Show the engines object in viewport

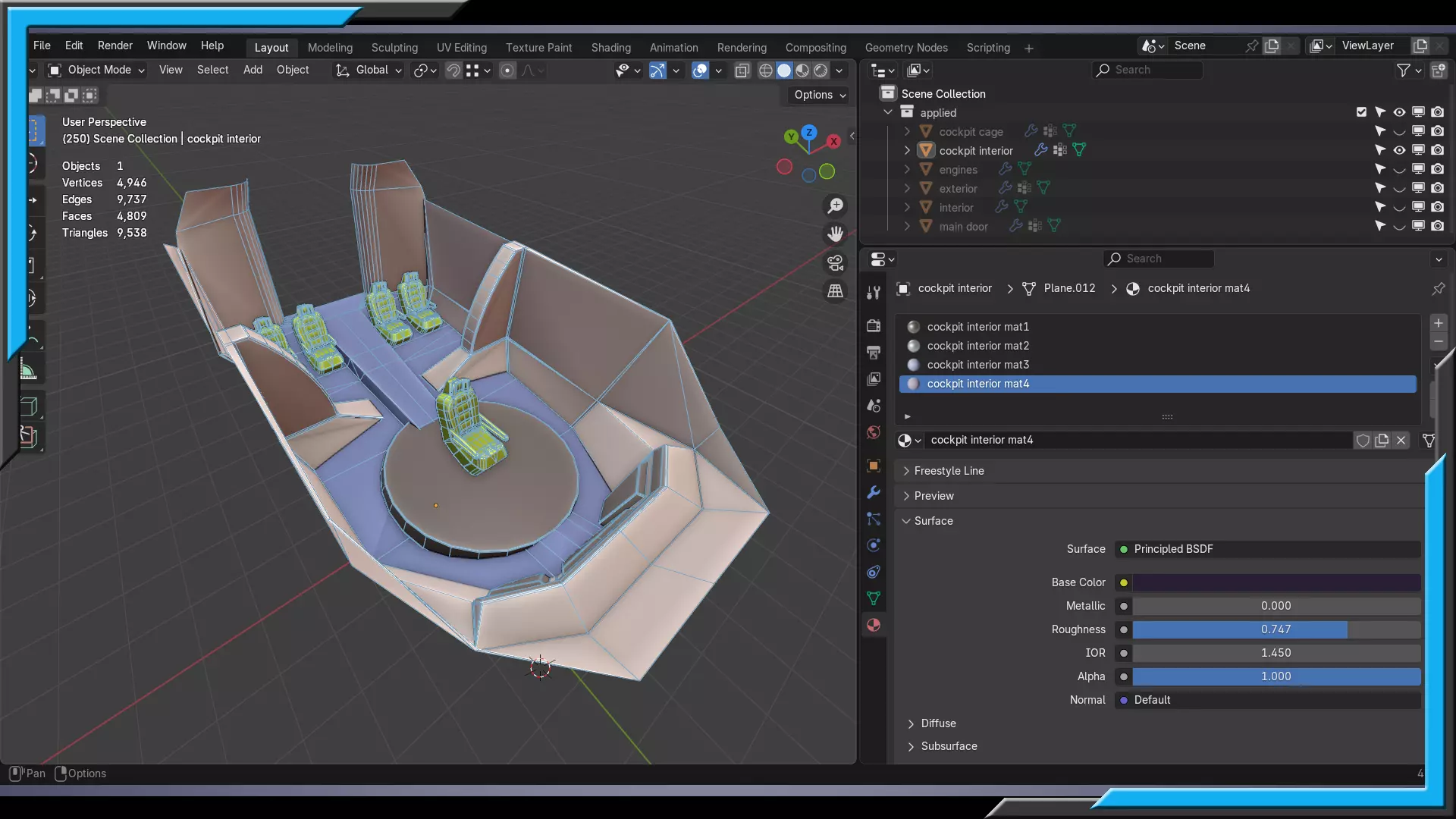click(1399, 169)
